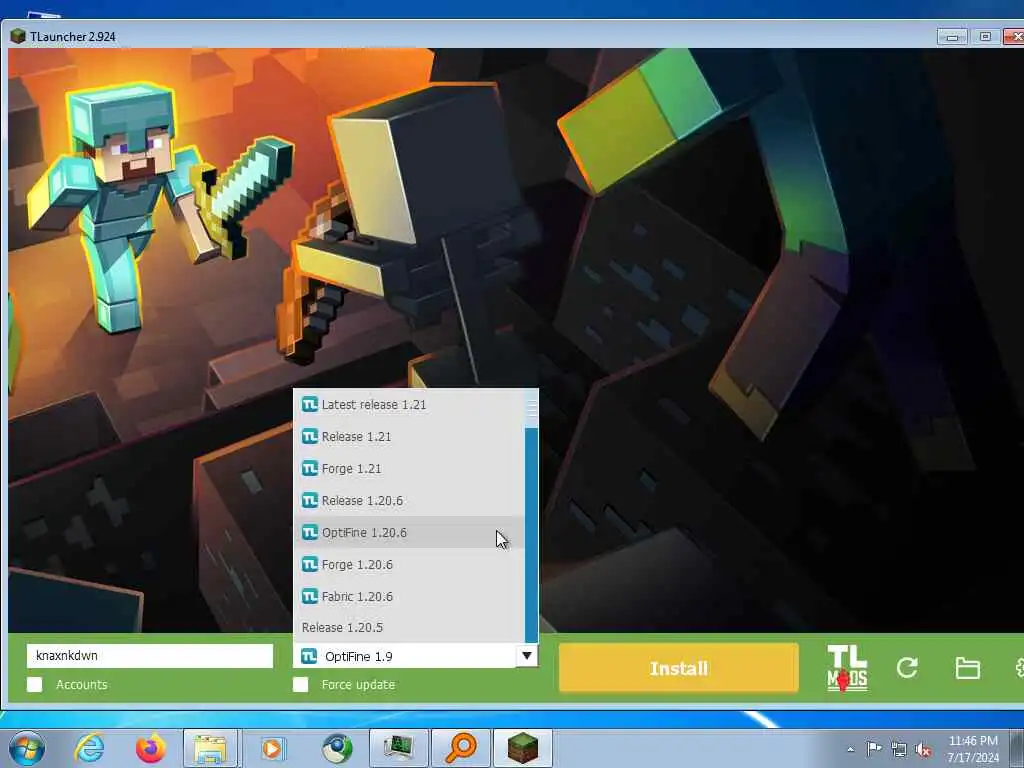
Task: Open the monitor app taskbar icon
Action: click(x=398, y=748)
